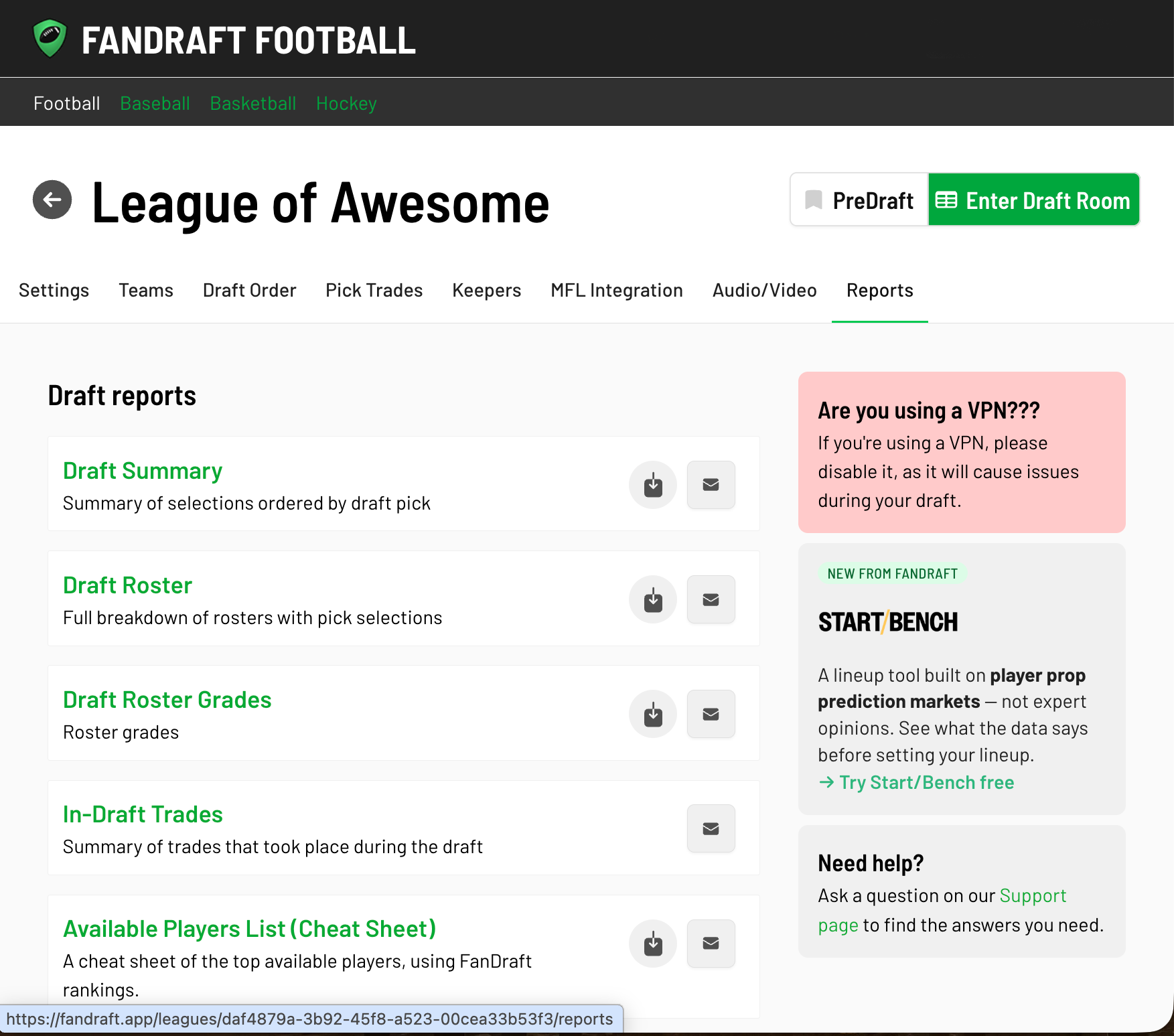The image size is (1174, 1036).
Task: Open Available Players List (Cheat Sheet)
Action: [x=250, y=930]
